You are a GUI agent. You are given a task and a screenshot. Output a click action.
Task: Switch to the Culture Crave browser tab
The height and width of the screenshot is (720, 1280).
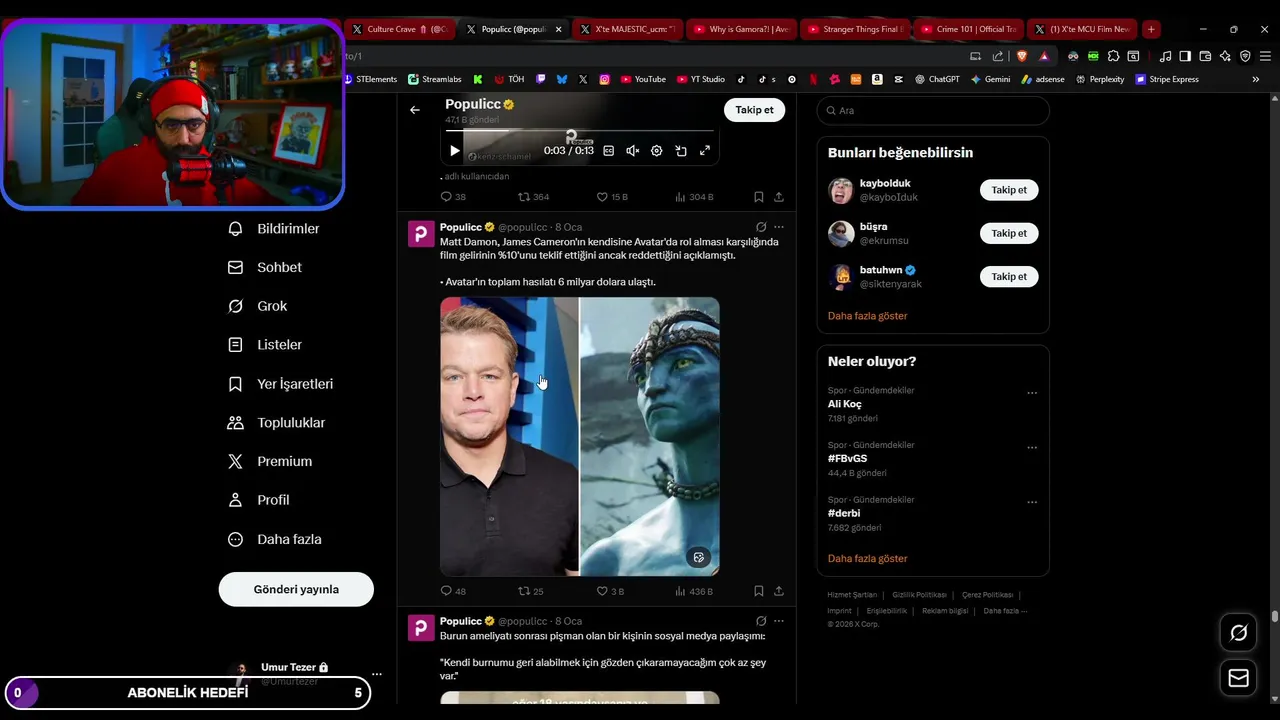pyautogui.click(x=400, y=29)
